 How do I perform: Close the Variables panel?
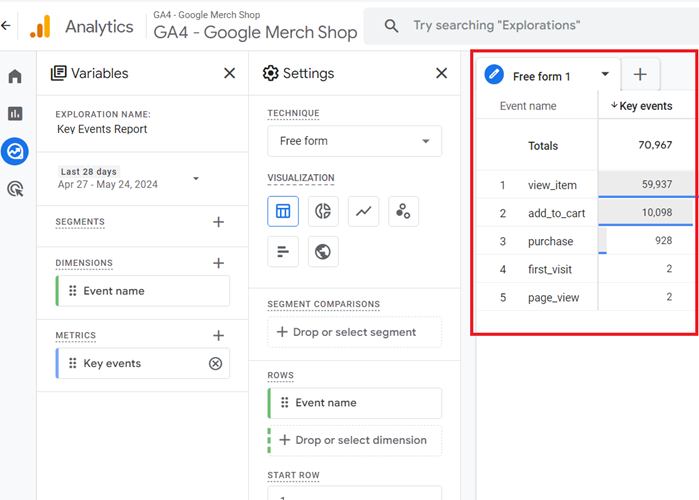pyautogui.click(x=230, y=73)
